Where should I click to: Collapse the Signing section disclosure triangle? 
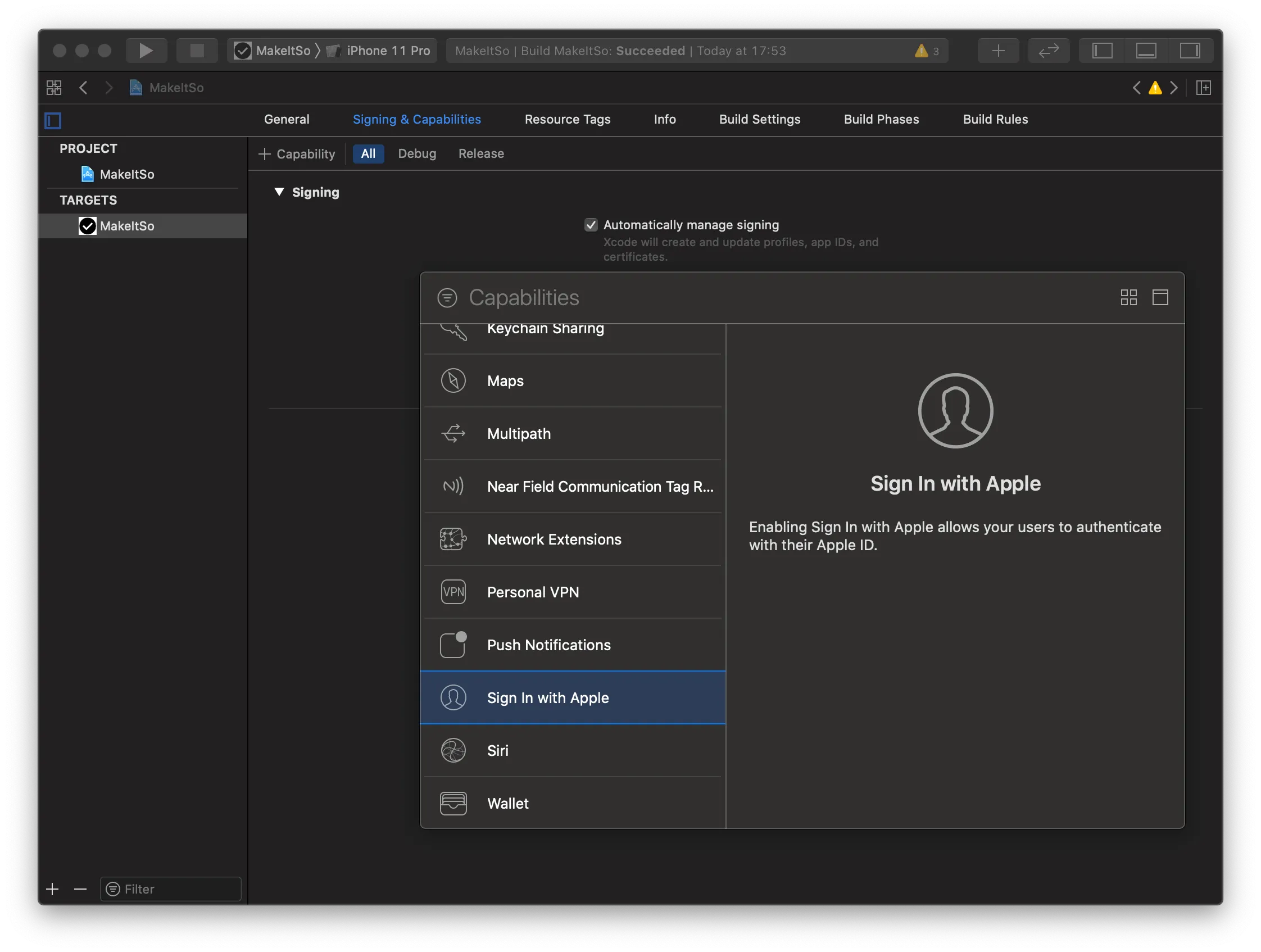tap(279, 192)
